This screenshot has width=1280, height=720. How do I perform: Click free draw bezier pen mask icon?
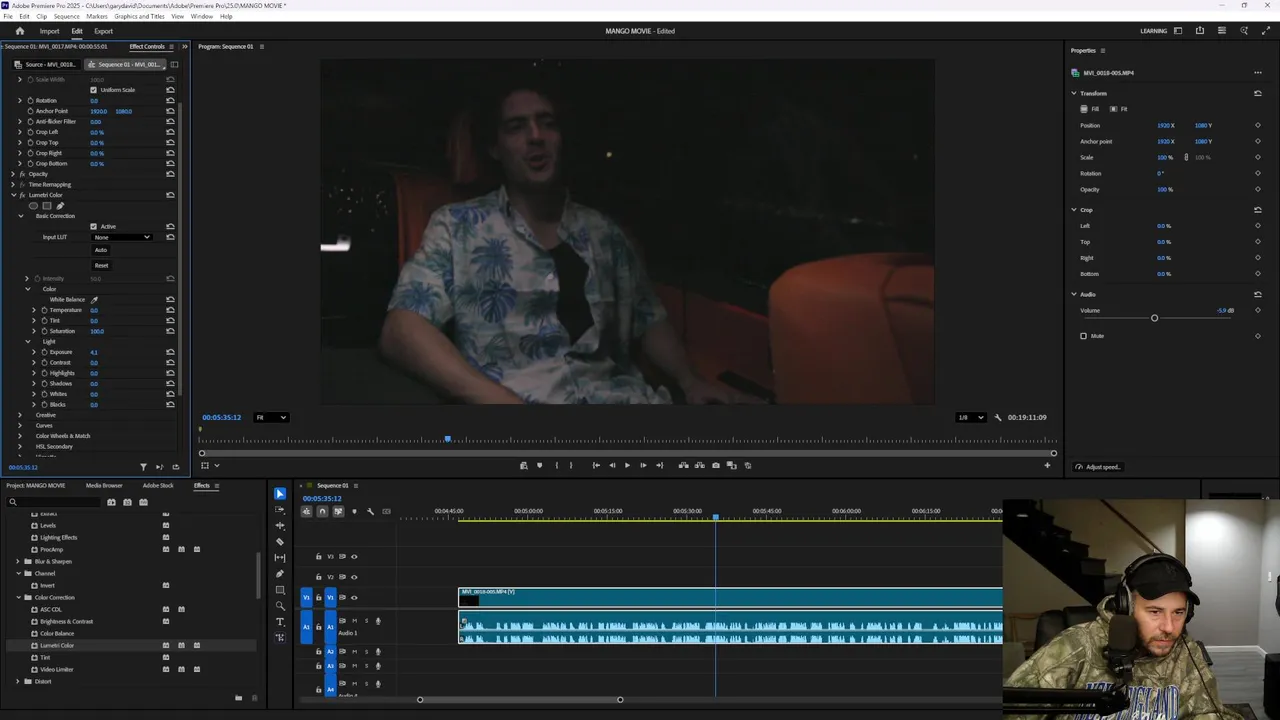[60, 206]
